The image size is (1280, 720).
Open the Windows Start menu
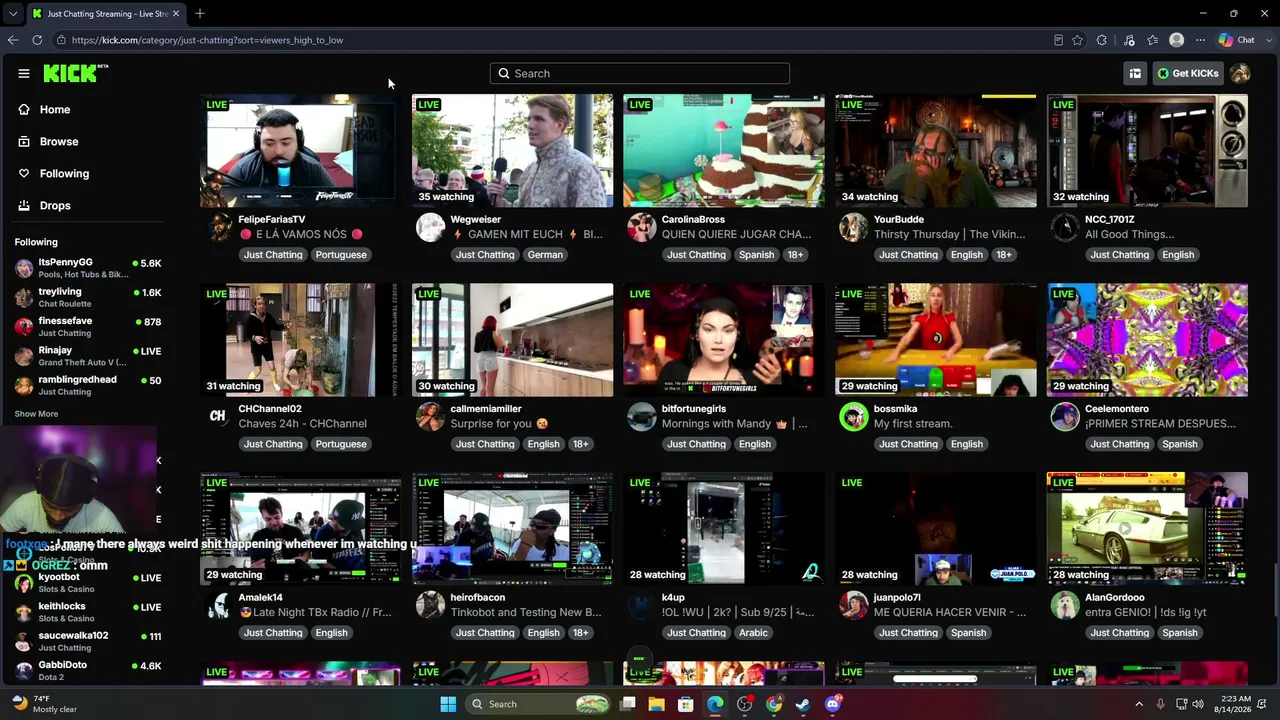click(448, 704)
